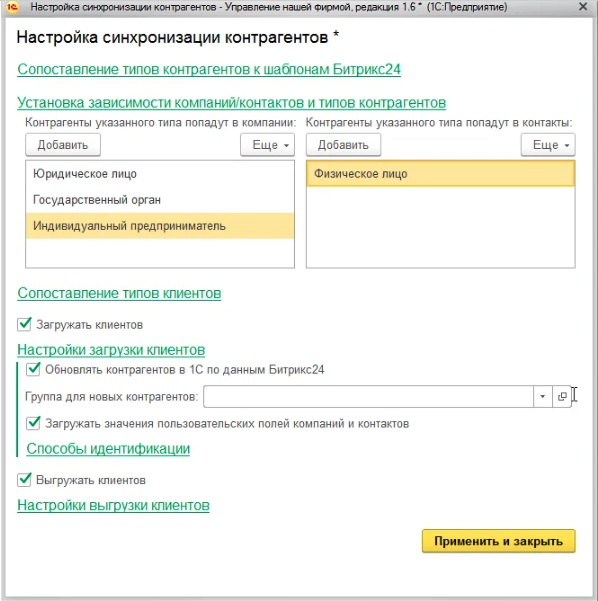
Task: Open the Настройки загрузки клиентов link
Action: tap(111, 350)
